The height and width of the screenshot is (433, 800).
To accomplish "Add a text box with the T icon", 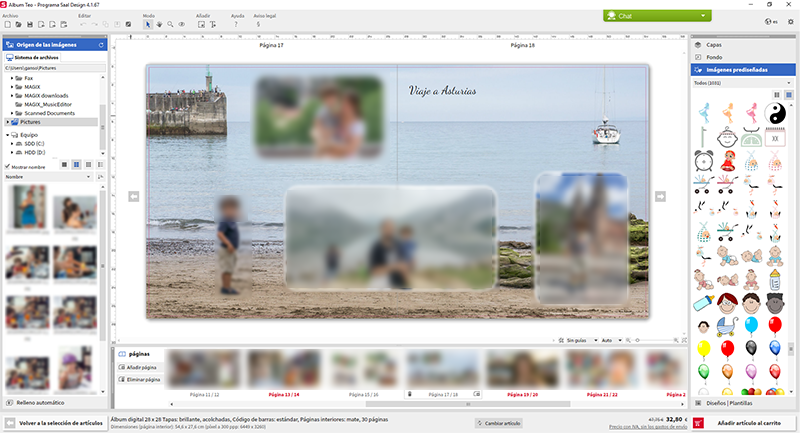I will click(213, 24).
